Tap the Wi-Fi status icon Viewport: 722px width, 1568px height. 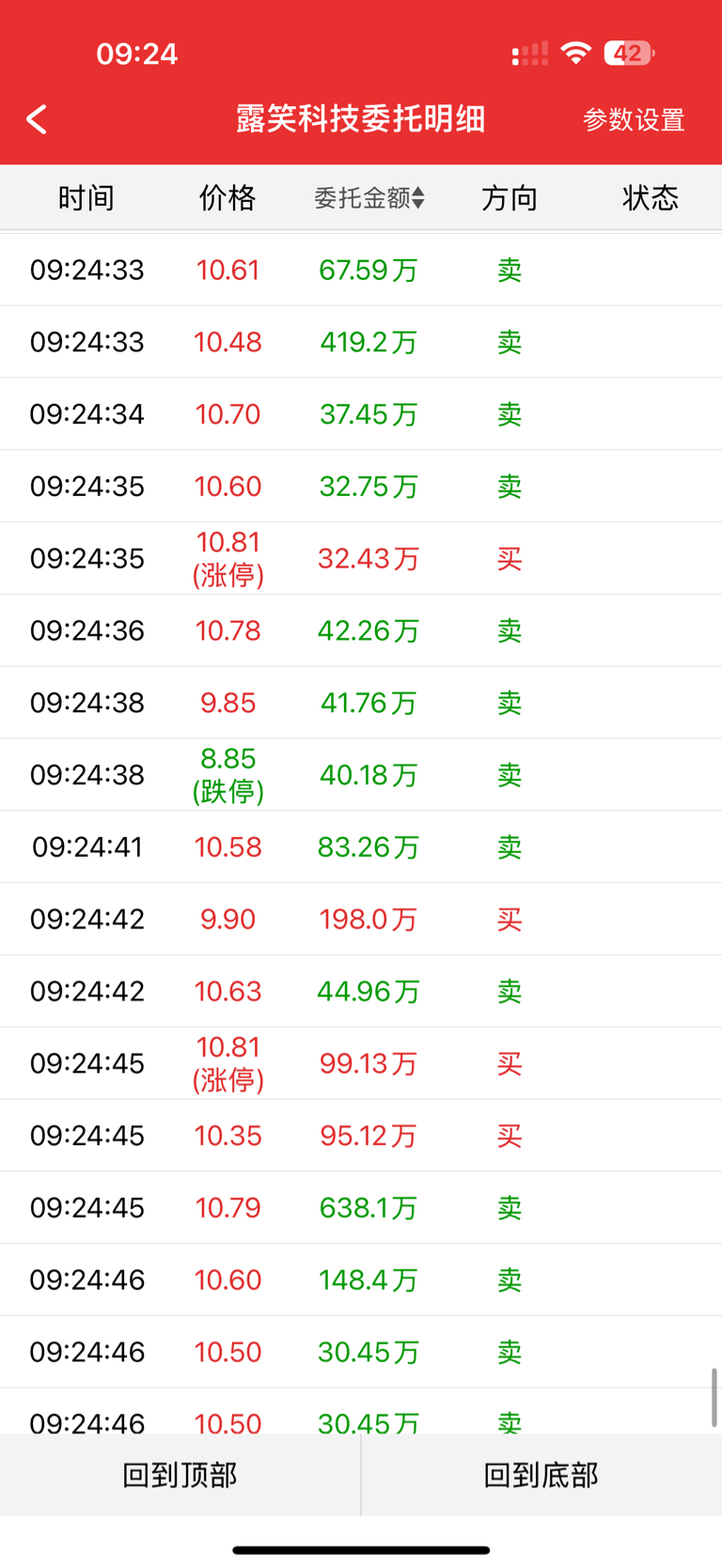pyautogui.click(x=575, y=53)
